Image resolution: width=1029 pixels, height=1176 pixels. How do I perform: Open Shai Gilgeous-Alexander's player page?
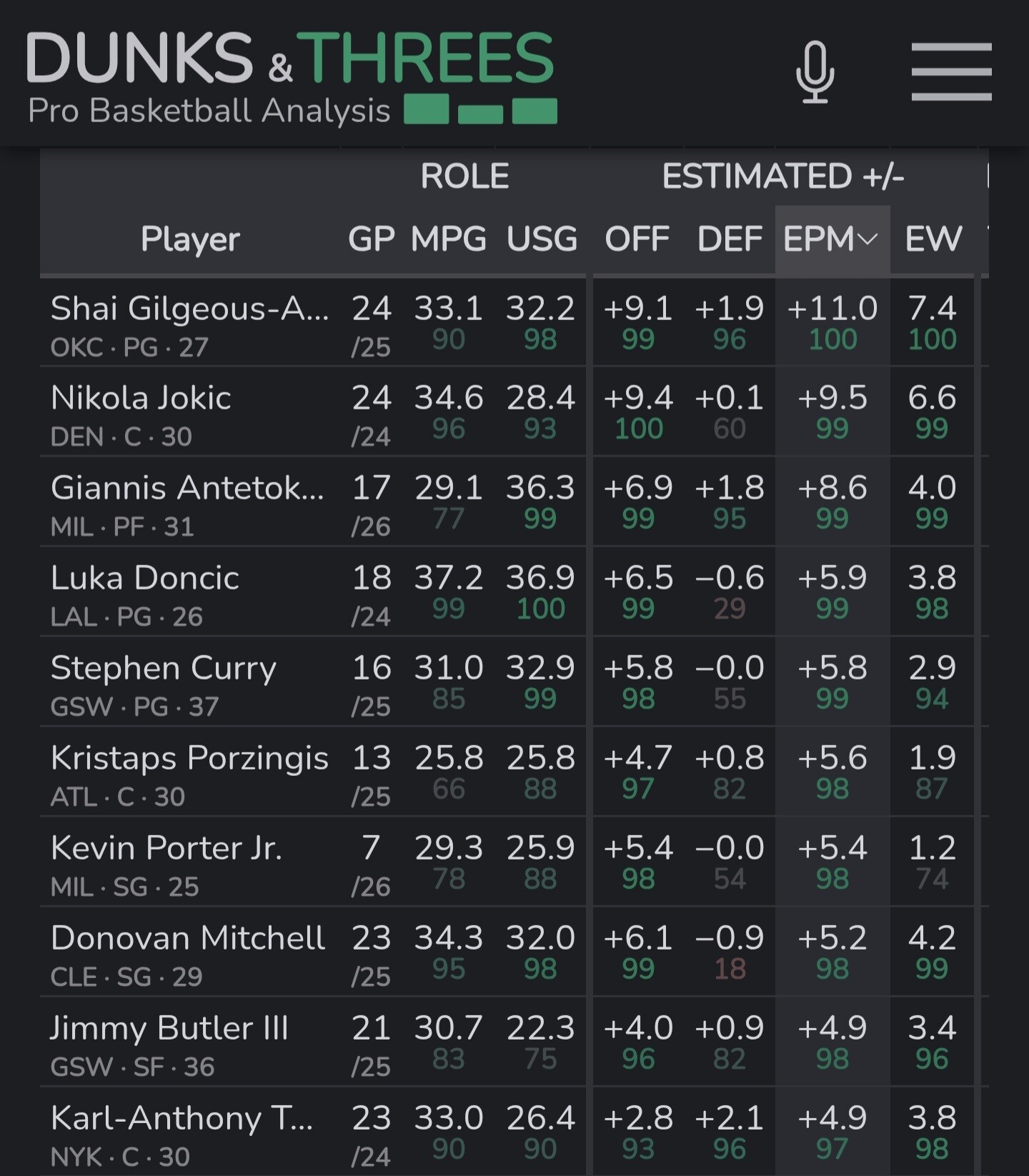point(190,309)
